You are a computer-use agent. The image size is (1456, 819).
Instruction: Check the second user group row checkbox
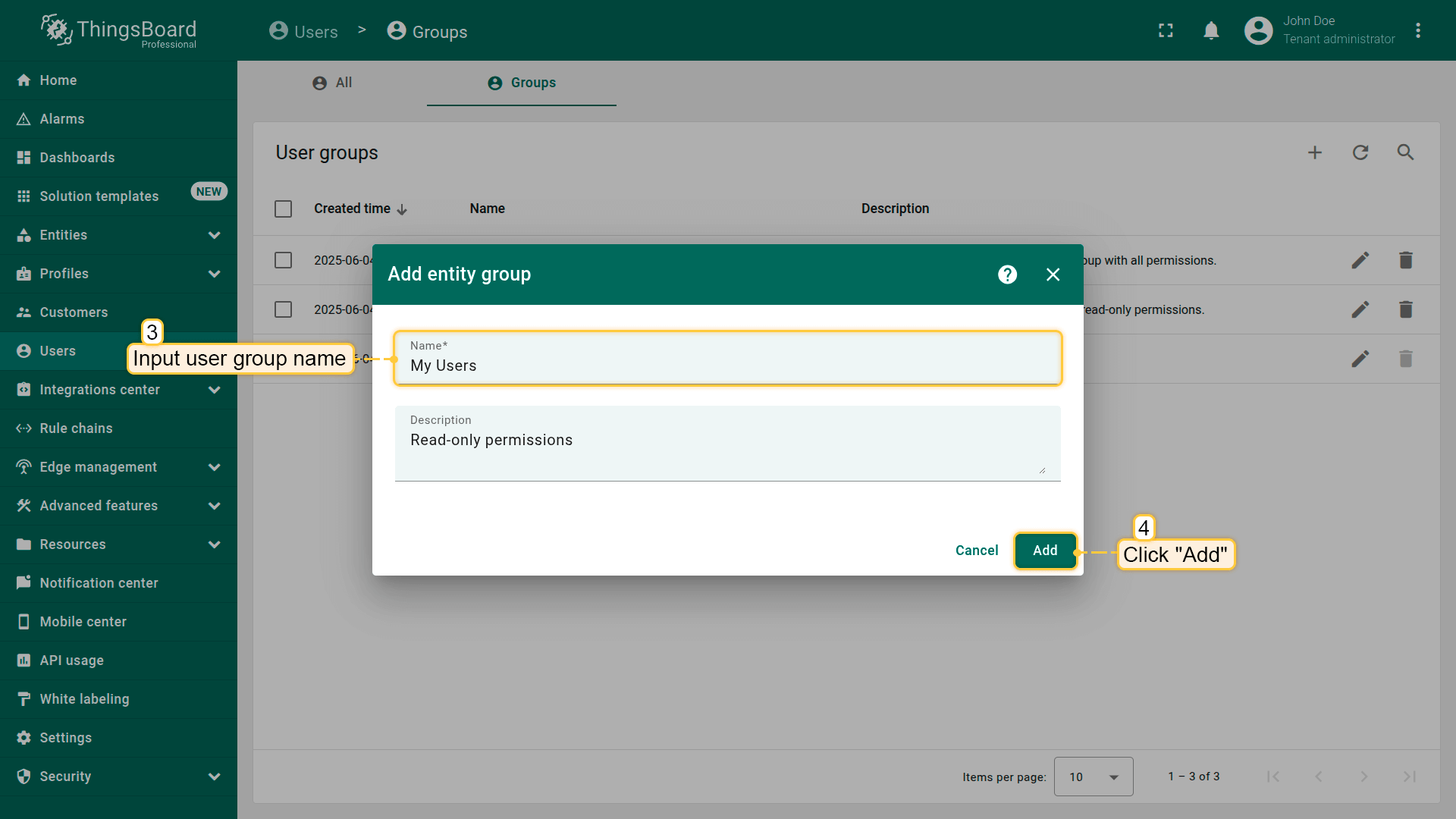(284, 309)
